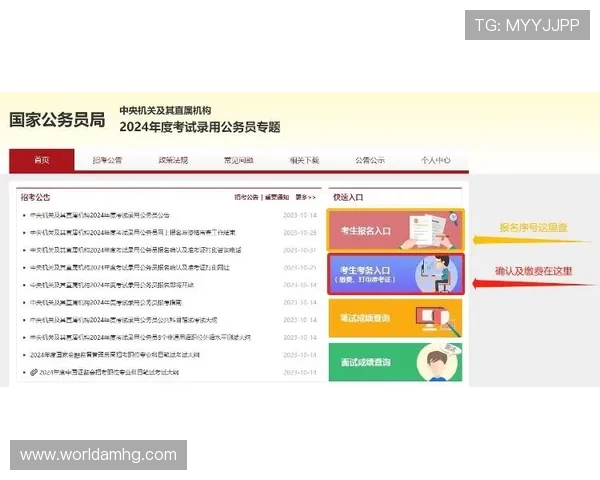Open the 公共科目笔试考试大纲 announcement
600x480 pixels.
[x=124, y=320]
